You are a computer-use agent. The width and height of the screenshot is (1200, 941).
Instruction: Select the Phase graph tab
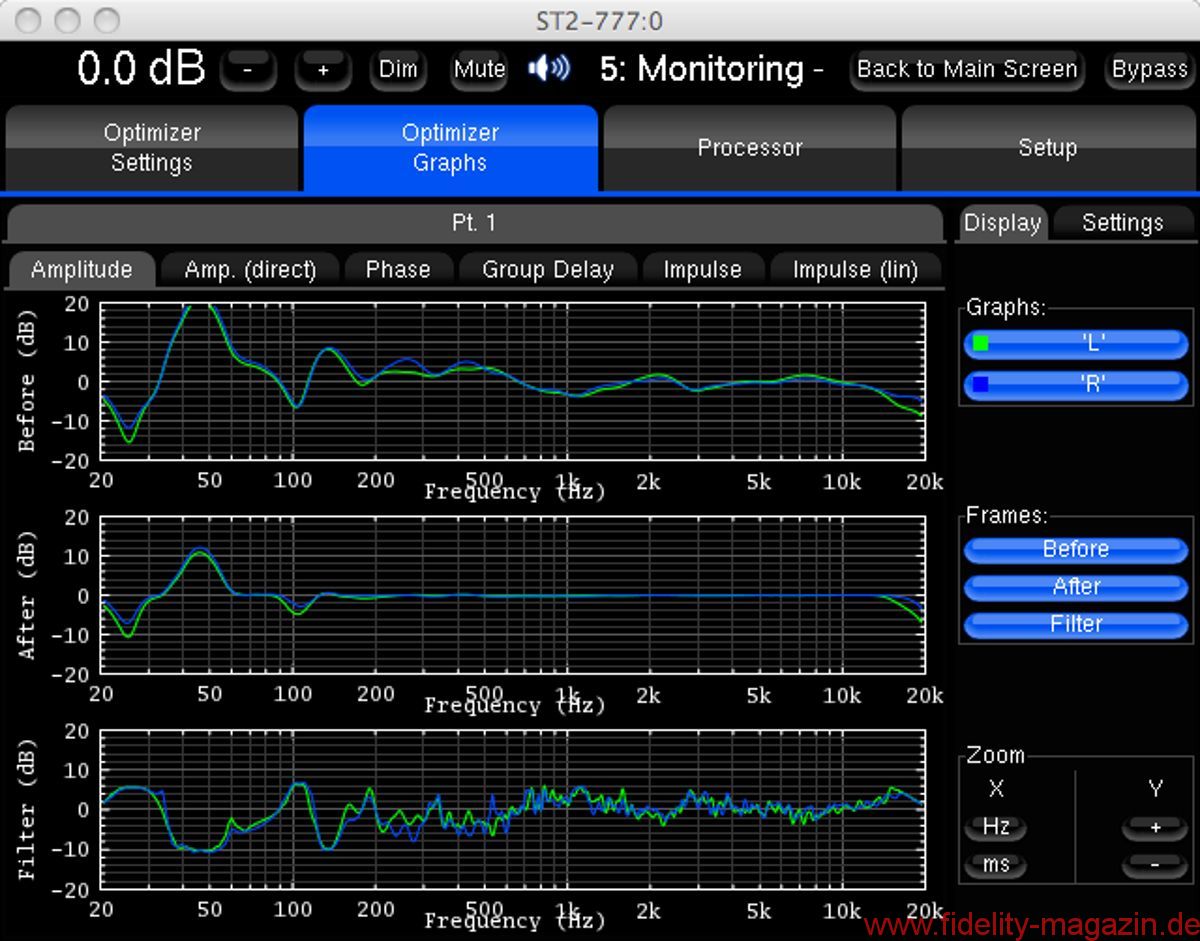pyautogui.click(x=398, y=270)
